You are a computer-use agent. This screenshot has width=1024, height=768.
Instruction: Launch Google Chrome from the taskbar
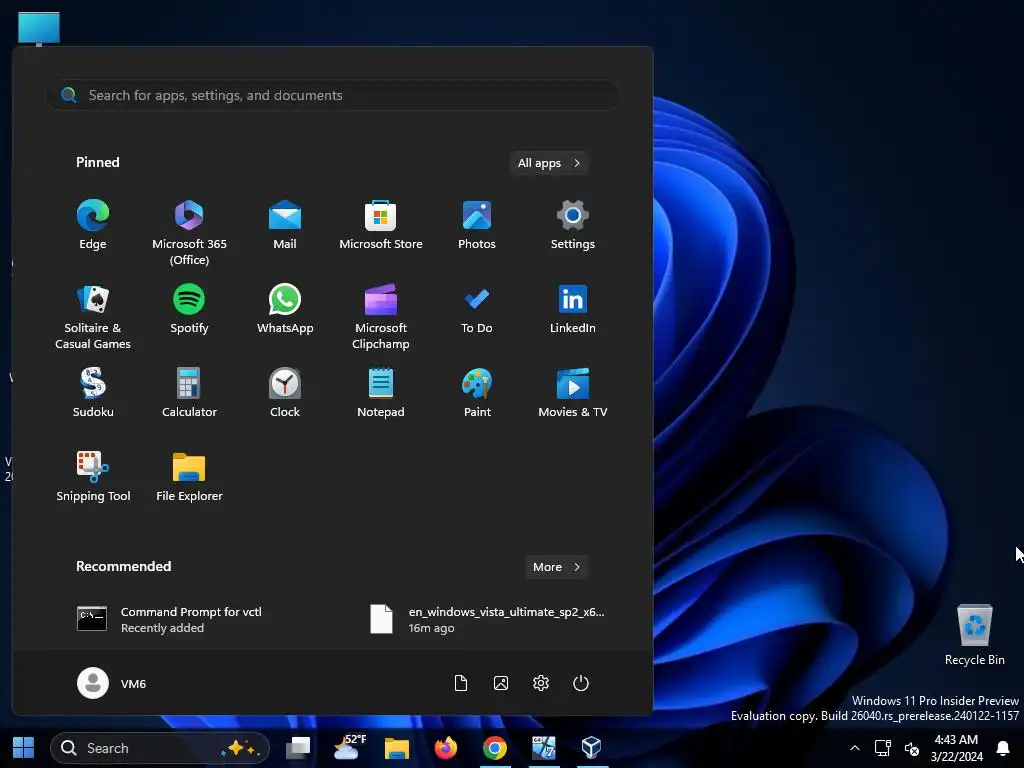click(495, 748)
